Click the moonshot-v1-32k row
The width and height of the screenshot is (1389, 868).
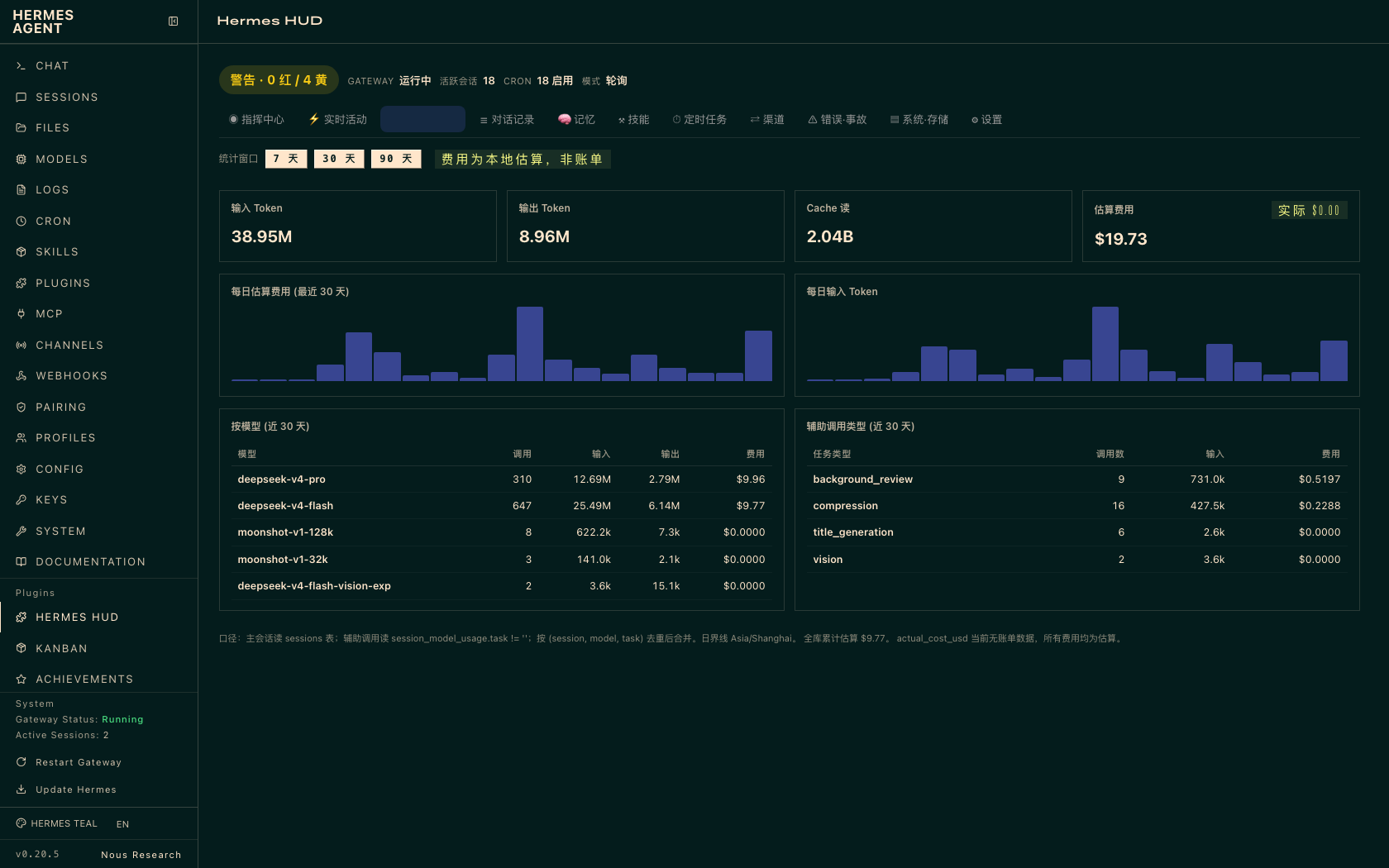501,560
